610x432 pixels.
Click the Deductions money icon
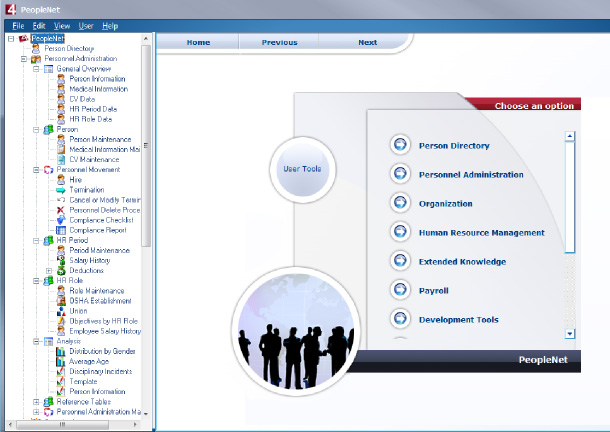coord(61,270)
